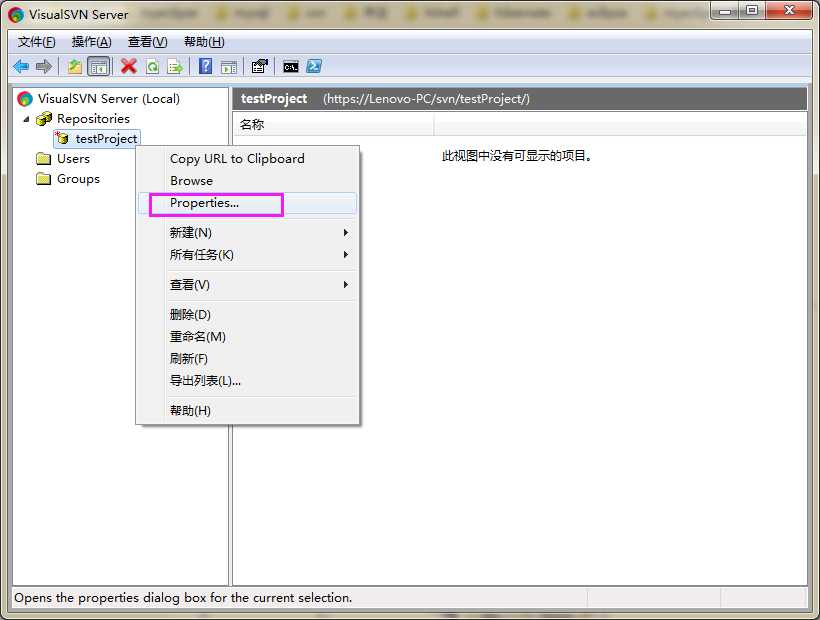The height and width of the screenshot is (620, 820).
Task: Open the command prompt toolbar icon
Action: 291,66
